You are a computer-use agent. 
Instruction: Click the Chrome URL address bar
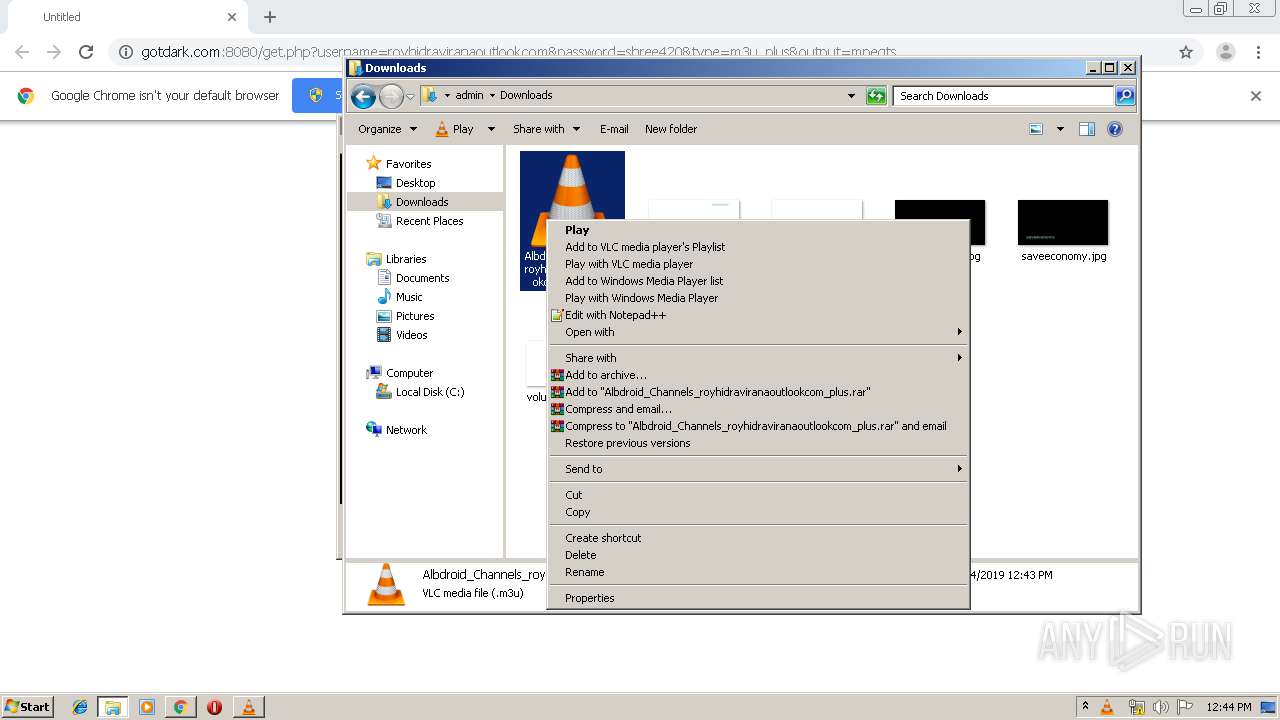coord(640,52)
